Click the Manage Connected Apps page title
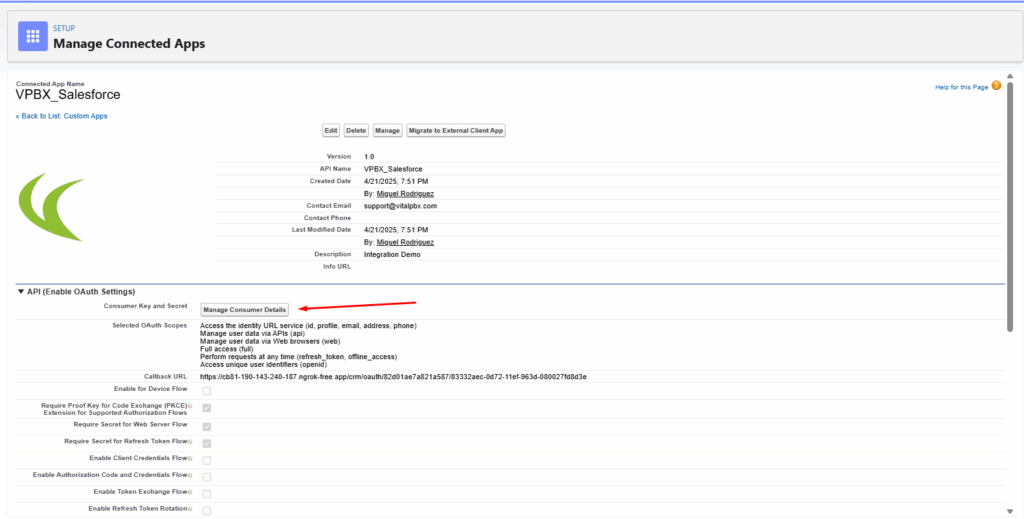This screenshot has height=519, width=1024. [129, 44]
